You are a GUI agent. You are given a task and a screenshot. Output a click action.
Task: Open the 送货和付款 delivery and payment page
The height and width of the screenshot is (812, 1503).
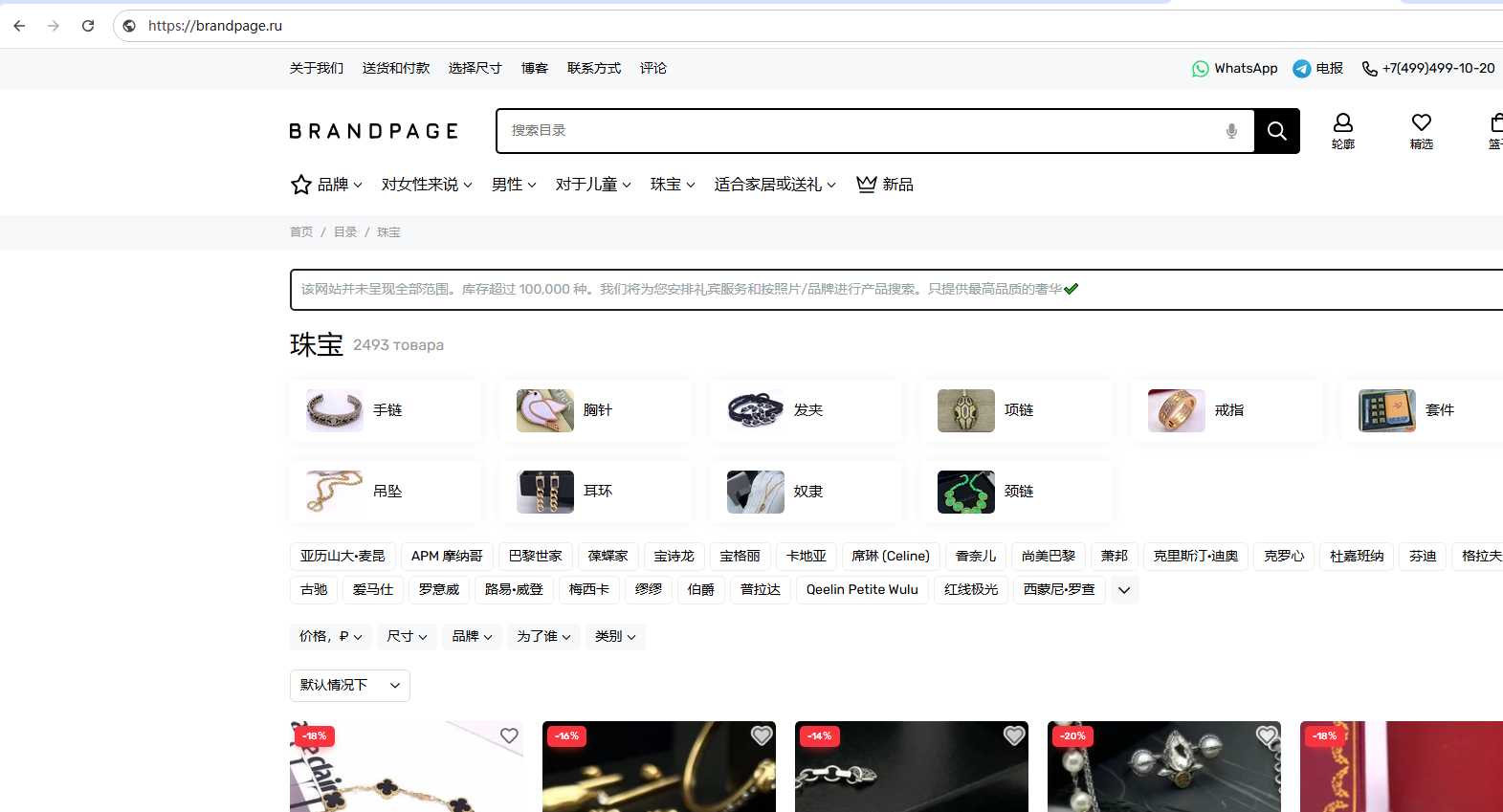396,69
